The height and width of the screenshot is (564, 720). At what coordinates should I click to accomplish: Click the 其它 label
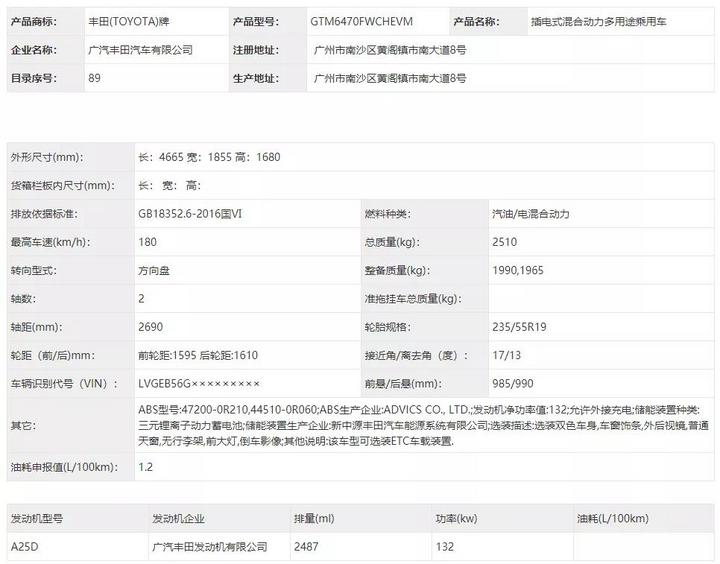(23, 426)
